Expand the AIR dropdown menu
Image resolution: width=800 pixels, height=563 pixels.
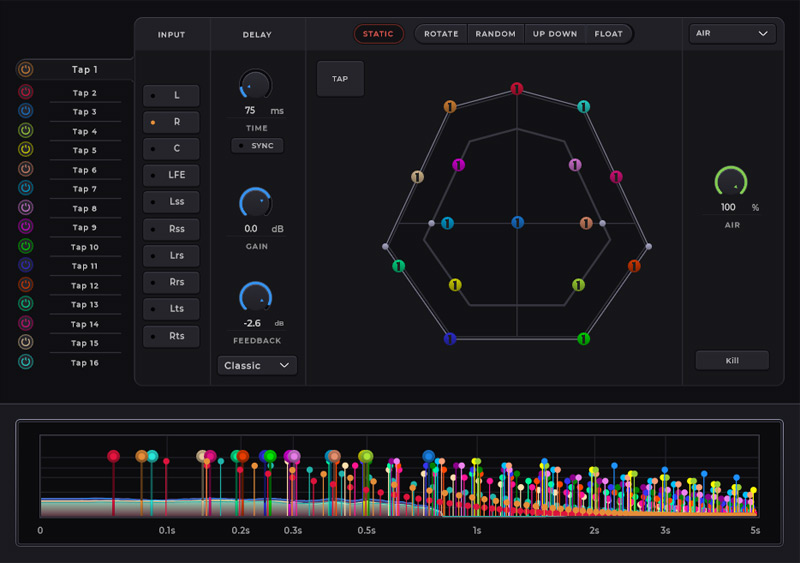(733, 34)
